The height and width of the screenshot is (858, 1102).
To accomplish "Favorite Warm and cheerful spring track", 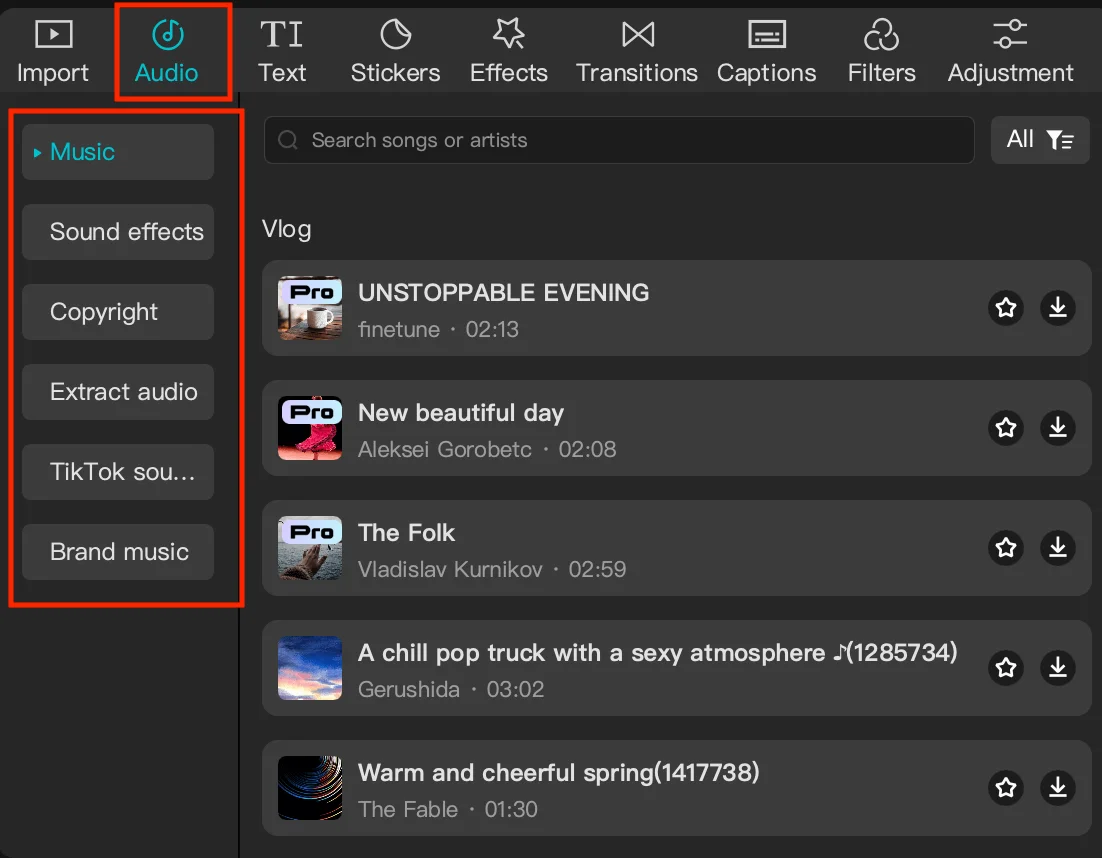I will point(1006,788).
